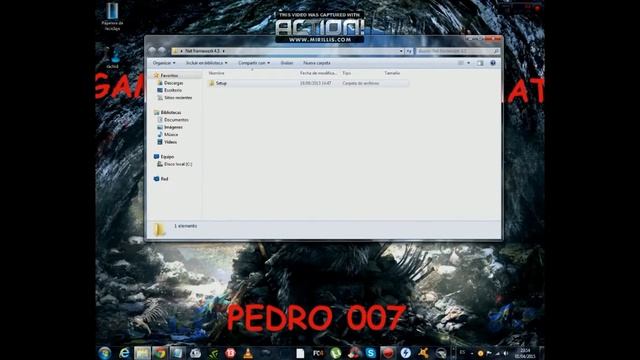The width and height of the screenshot is (640, 360).
Task: Open Imágenes library
Action: [x=173, y=127]
